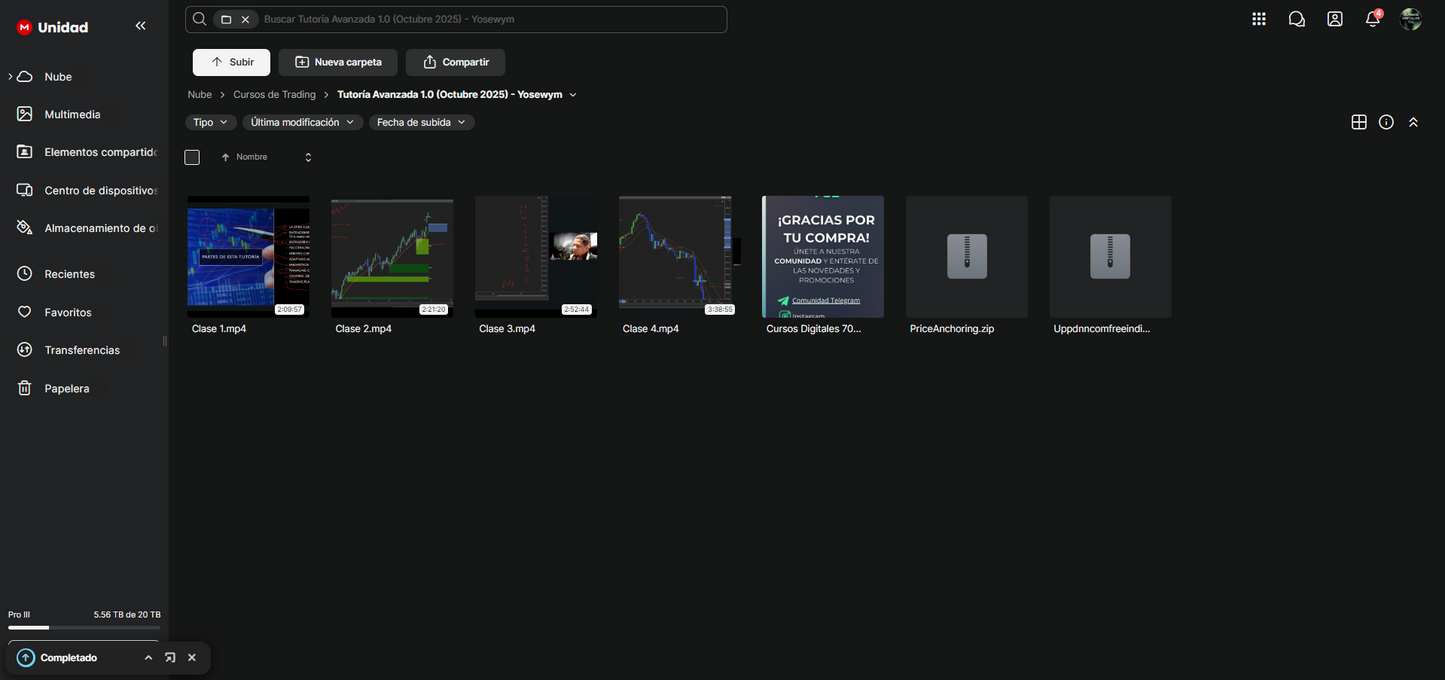Toggle Nombre sort direction
1445x680 pixels.
[x=308, y=157]
